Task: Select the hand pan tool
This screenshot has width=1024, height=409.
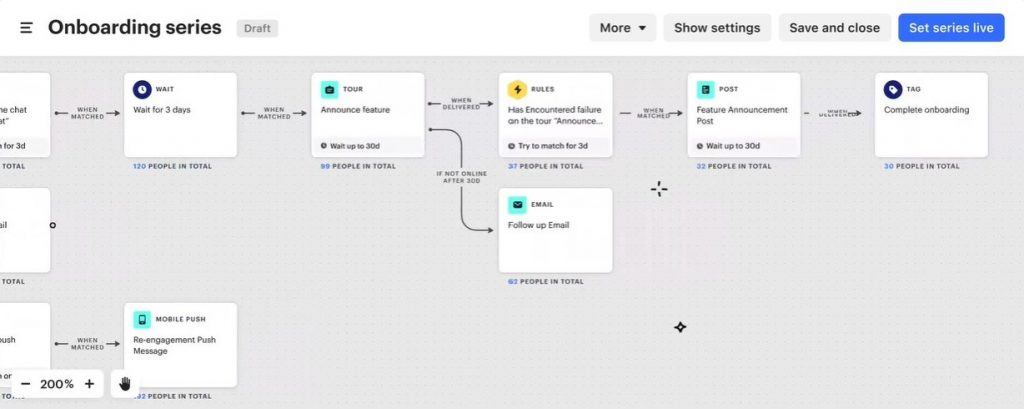Action: pos(125,383)
